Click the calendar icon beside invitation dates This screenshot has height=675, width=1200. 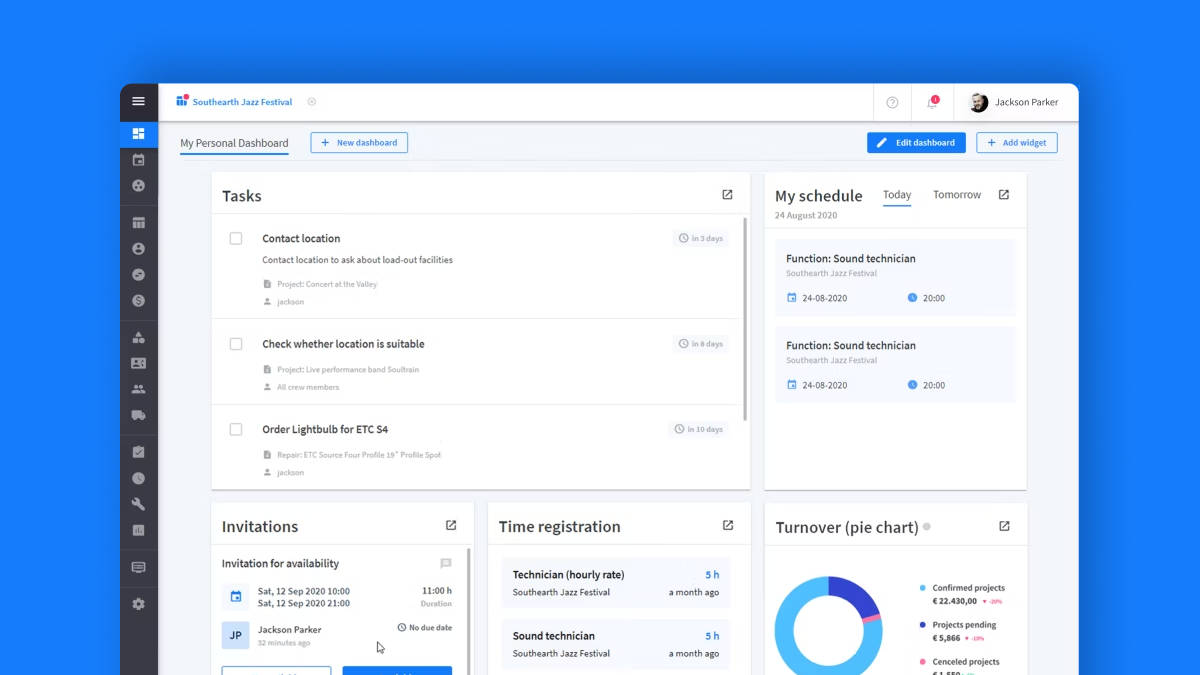236,597
